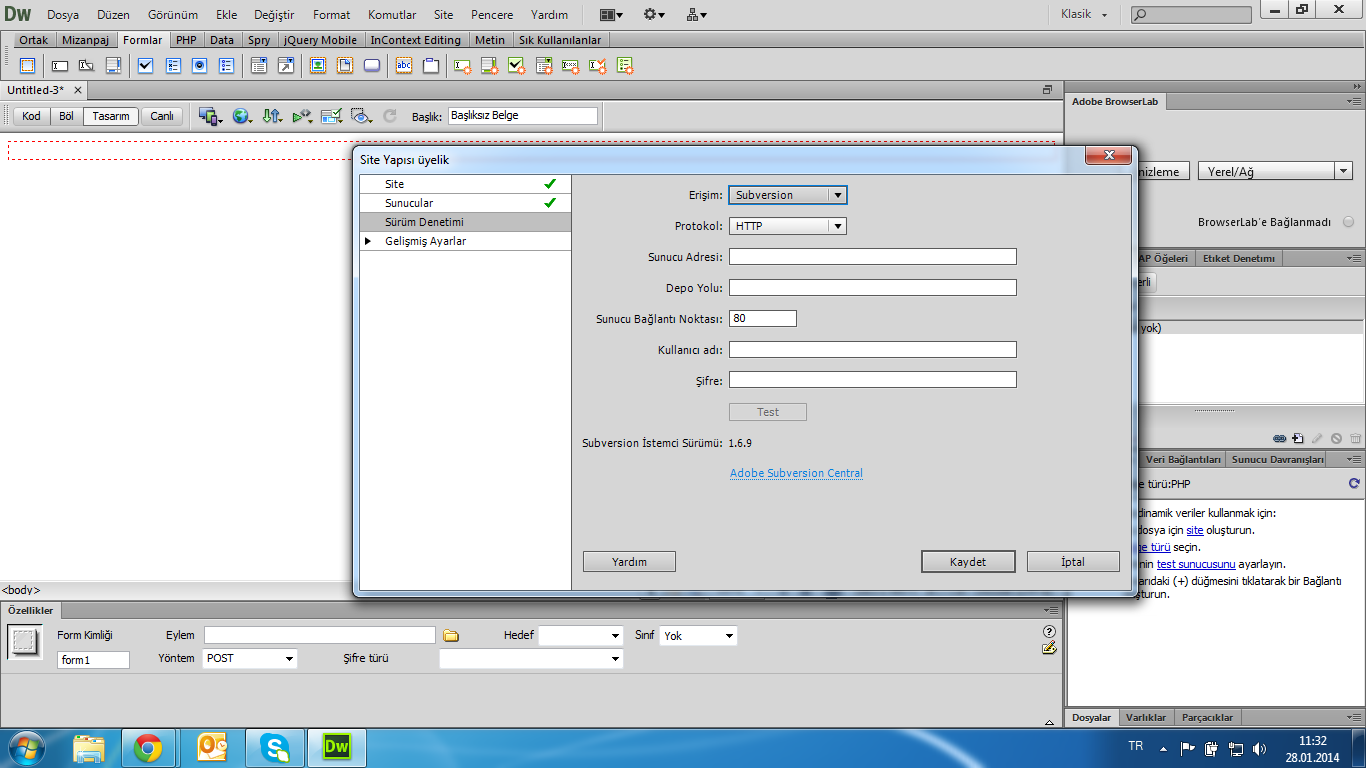Click the Sunucu Adresi input field

[x=873, y=257]
